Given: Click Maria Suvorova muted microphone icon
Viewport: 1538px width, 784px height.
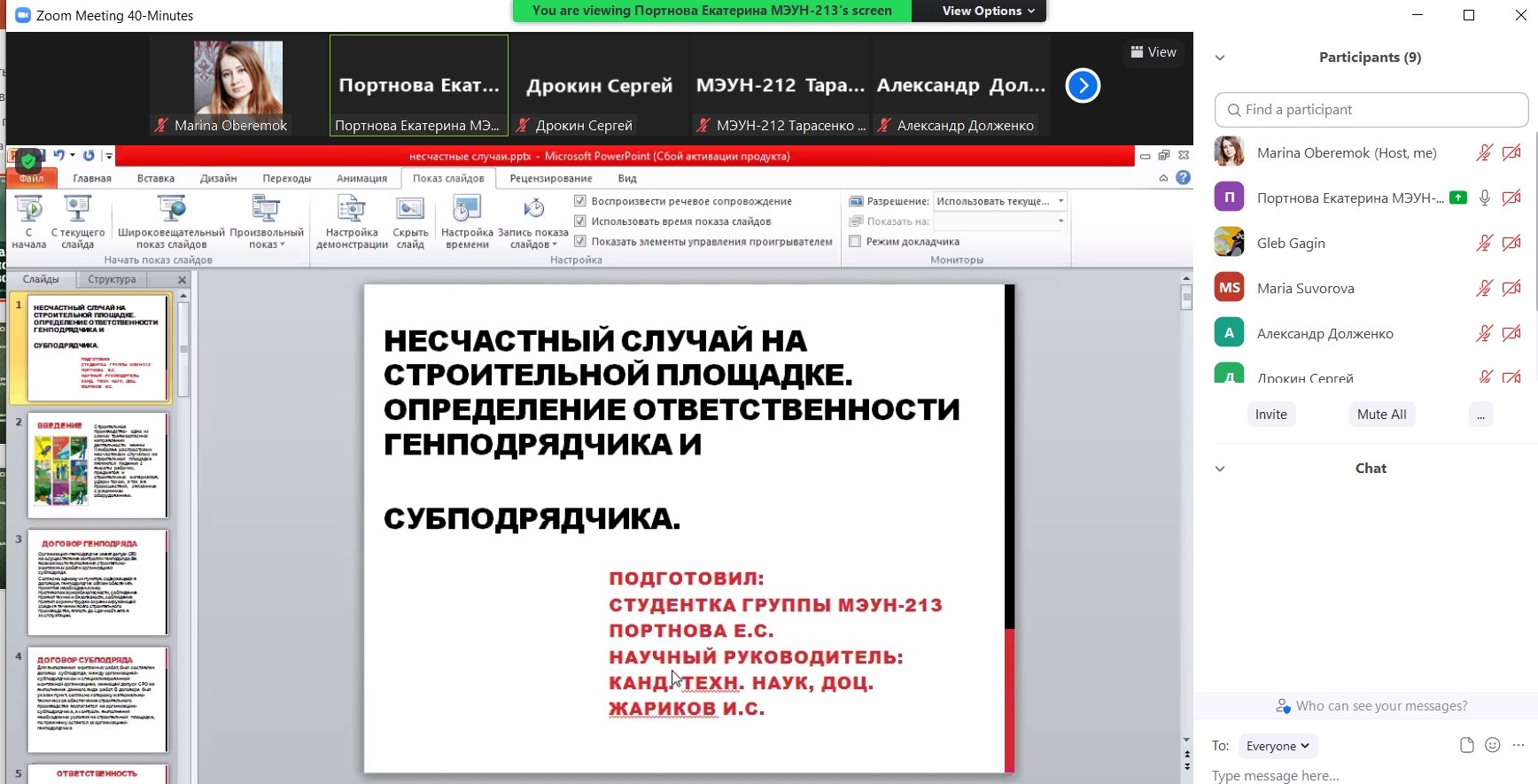Looking at the screenshot, I should tap(1484, 288).
